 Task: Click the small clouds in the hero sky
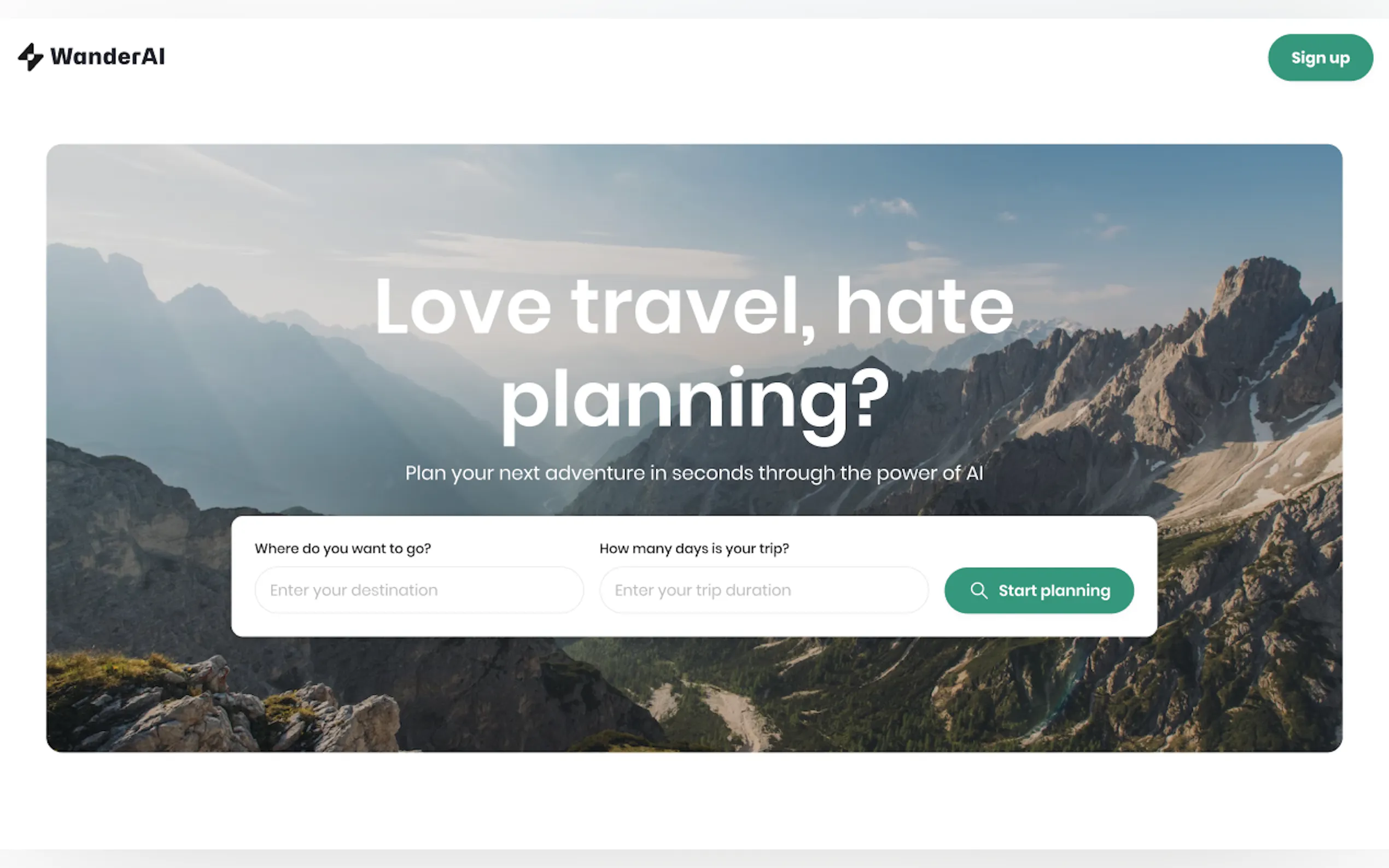884,207
